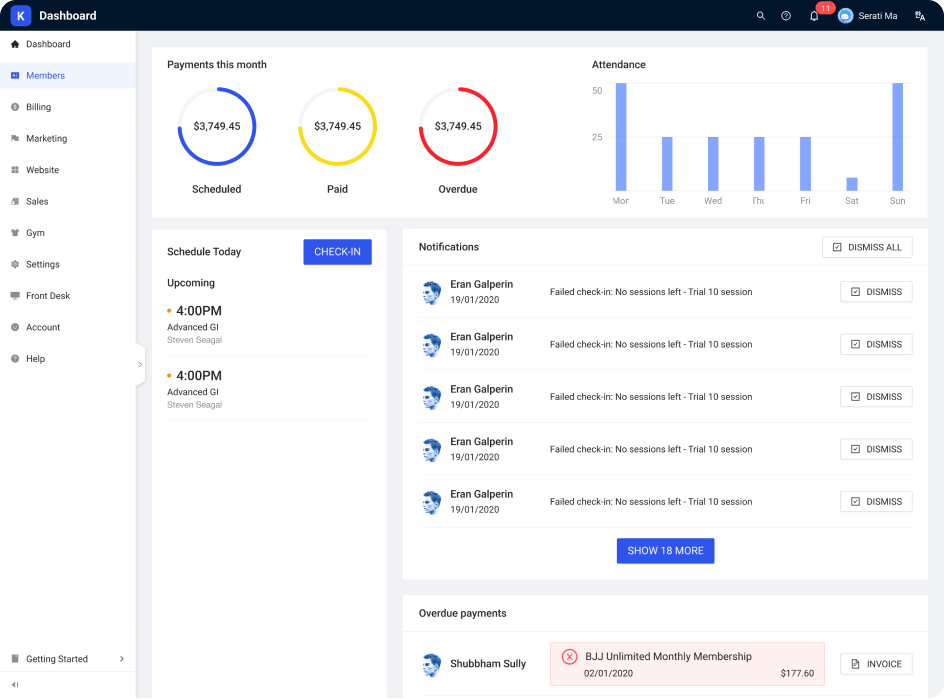This screenshot has height=699, width=944.
Task: Open the notifications bell with 11 badge
Action: [x=814, y=16]
